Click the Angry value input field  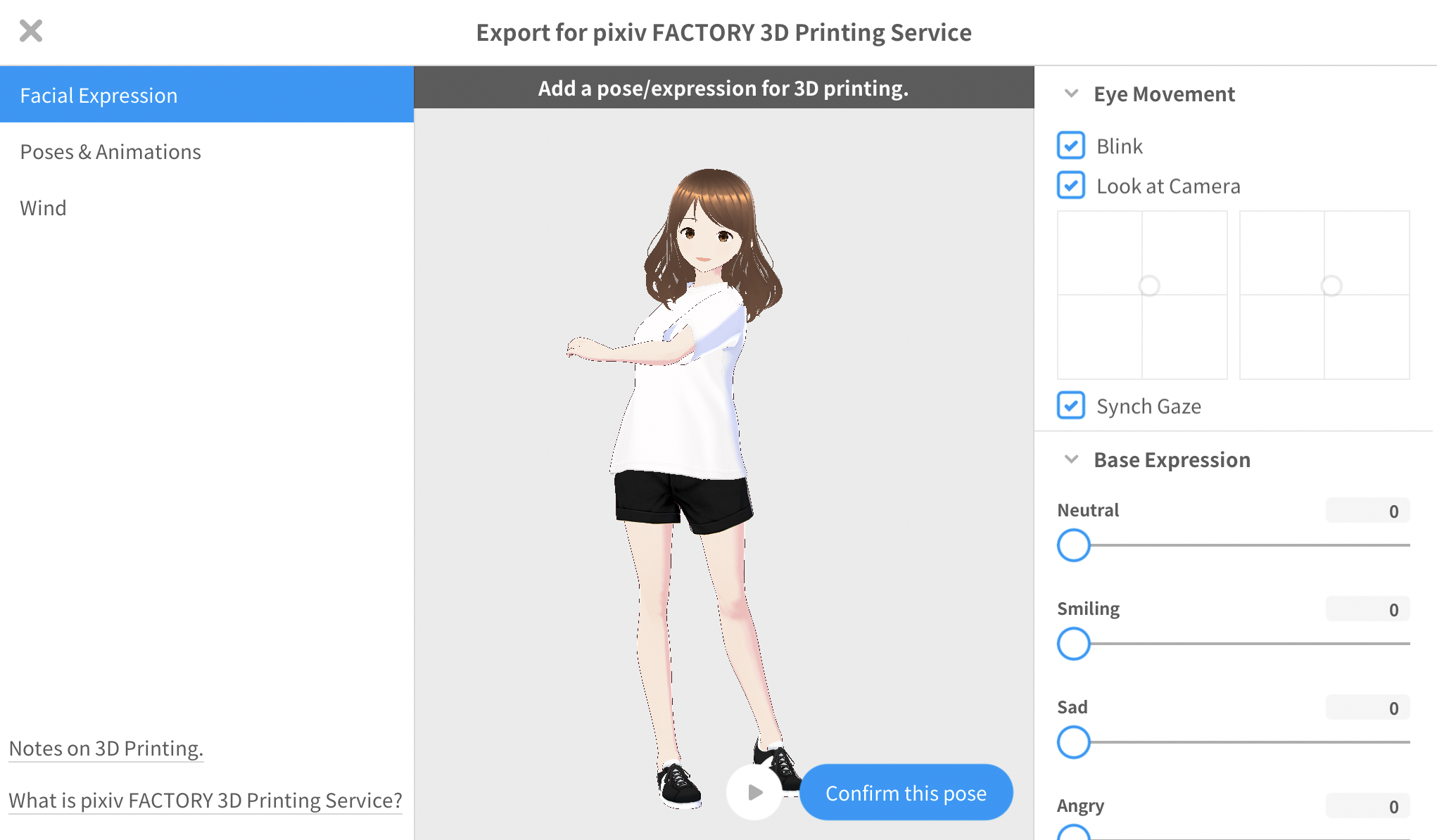tap(1367, 806)
